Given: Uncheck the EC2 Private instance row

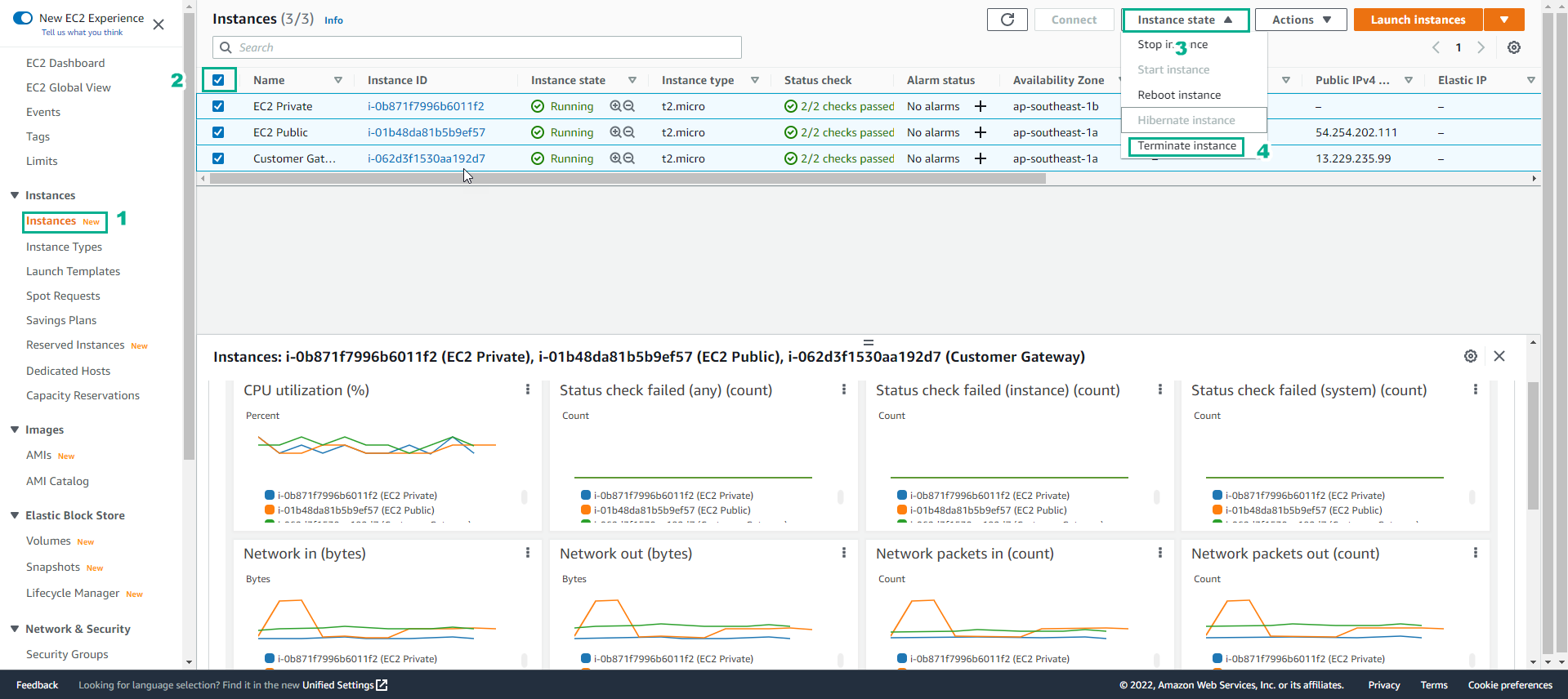Looking at the screenshot, I should pyautogui.click(x=218, y=106).
